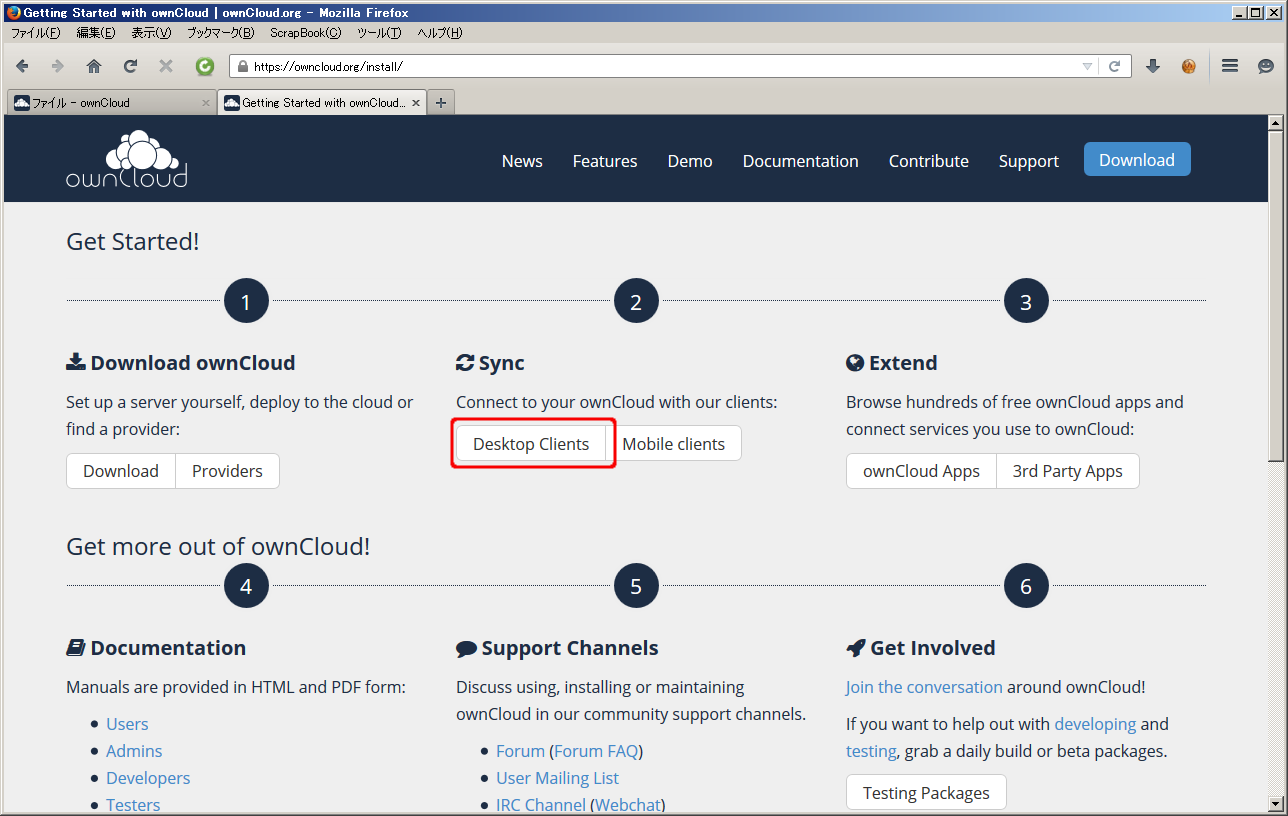The width and height of the screenshot is (1288, 816).
Task: Open the downloads arrow icon
Action: click(x=1153, y=66)
